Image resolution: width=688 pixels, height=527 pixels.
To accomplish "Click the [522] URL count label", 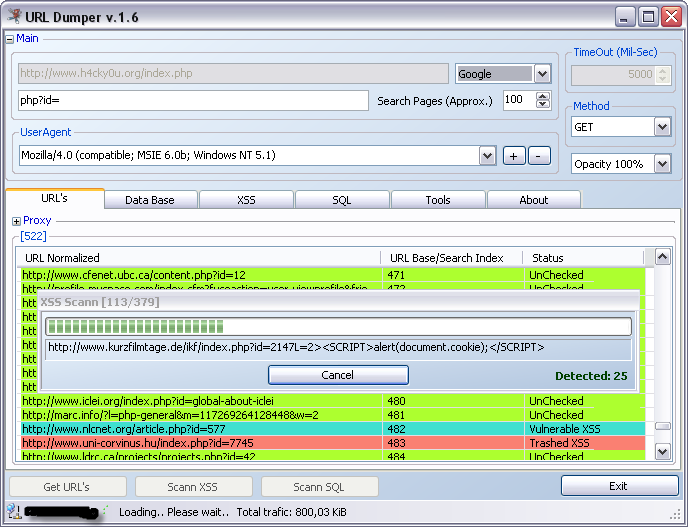I will point(33,236).
